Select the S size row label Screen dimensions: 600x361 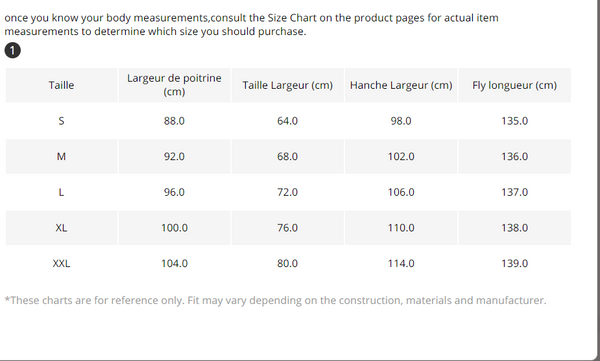[x=61, y=121]
